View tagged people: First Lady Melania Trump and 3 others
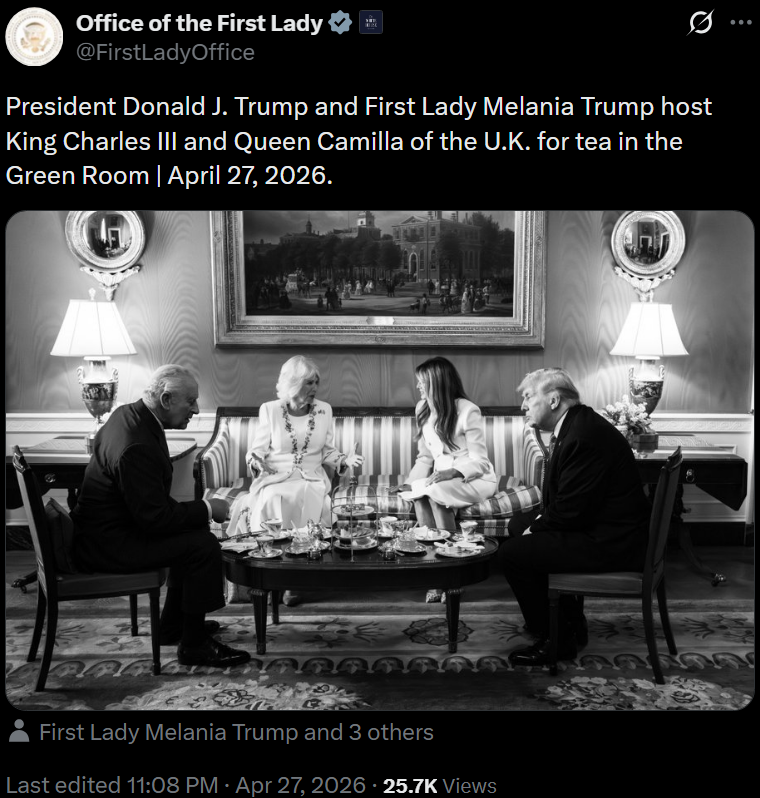The image size is (760, 798). coord(236,733)
